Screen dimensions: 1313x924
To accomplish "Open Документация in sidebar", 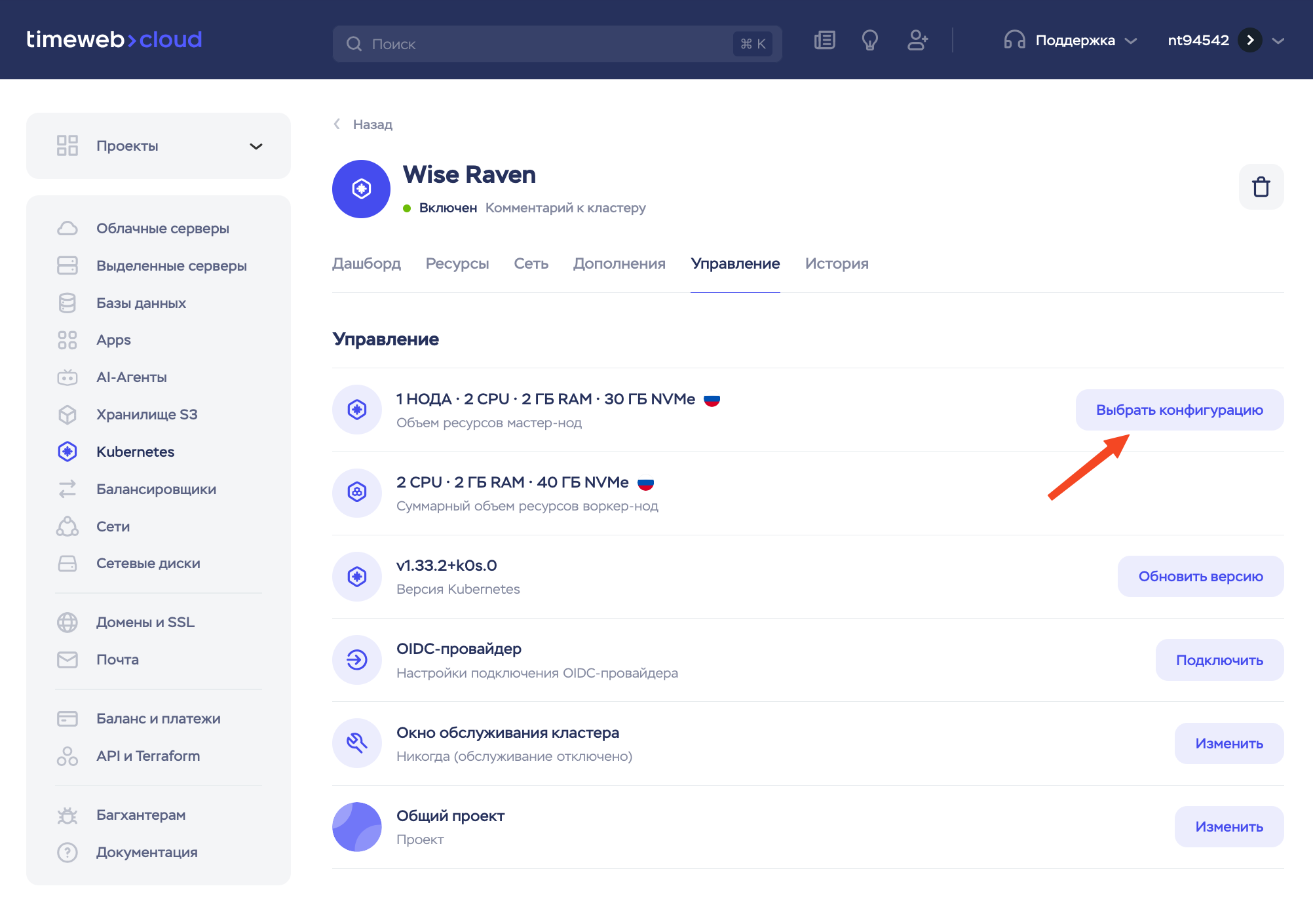I will point(147,852).
